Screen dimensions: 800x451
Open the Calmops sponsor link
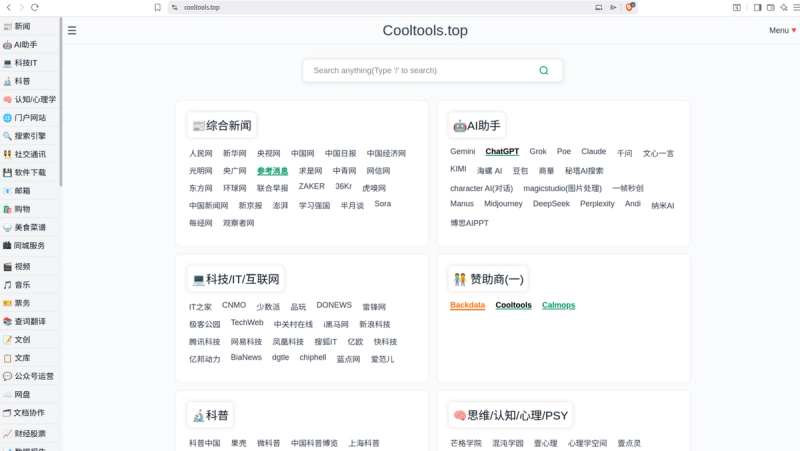(559, 305)
